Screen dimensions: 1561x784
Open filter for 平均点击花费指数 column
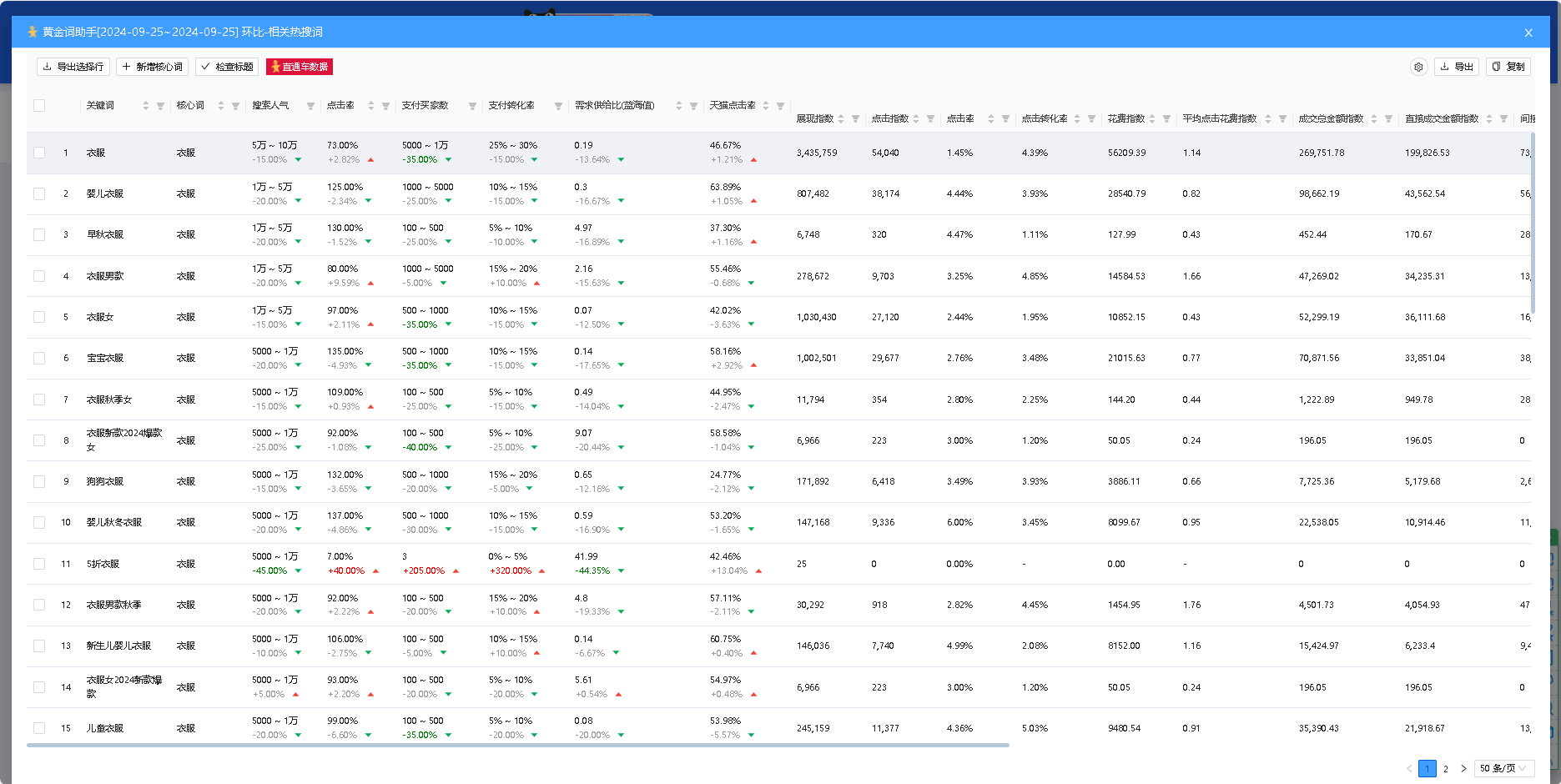click(x=1282, y=119)
